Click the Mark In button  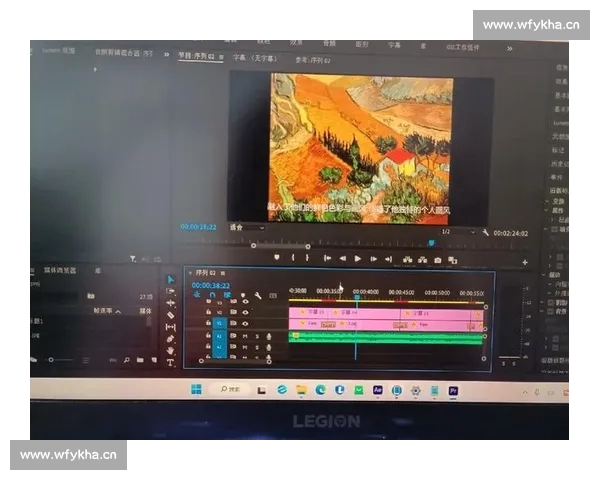coord(293,258)
